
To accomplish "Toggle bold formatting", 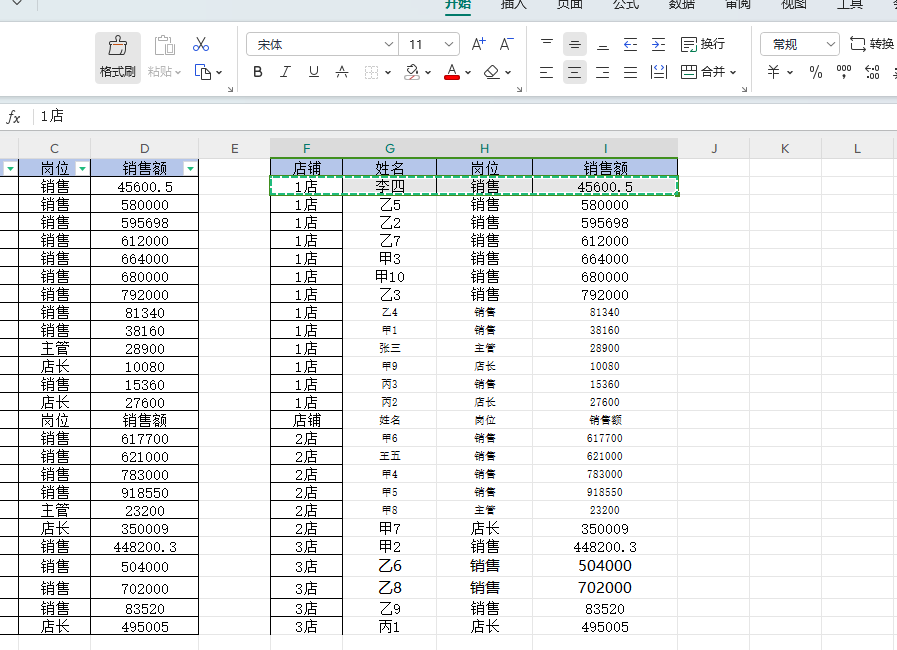I will [x=258, y=72].
